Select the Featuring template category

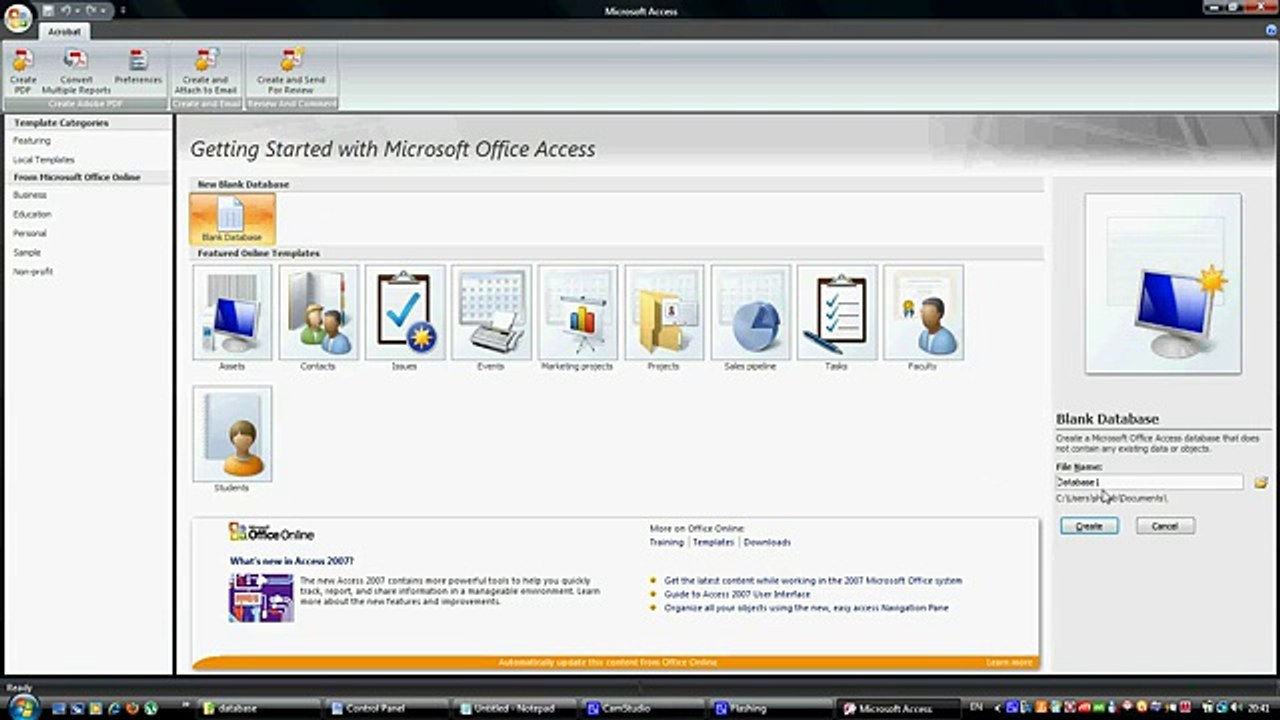point(32,141)
